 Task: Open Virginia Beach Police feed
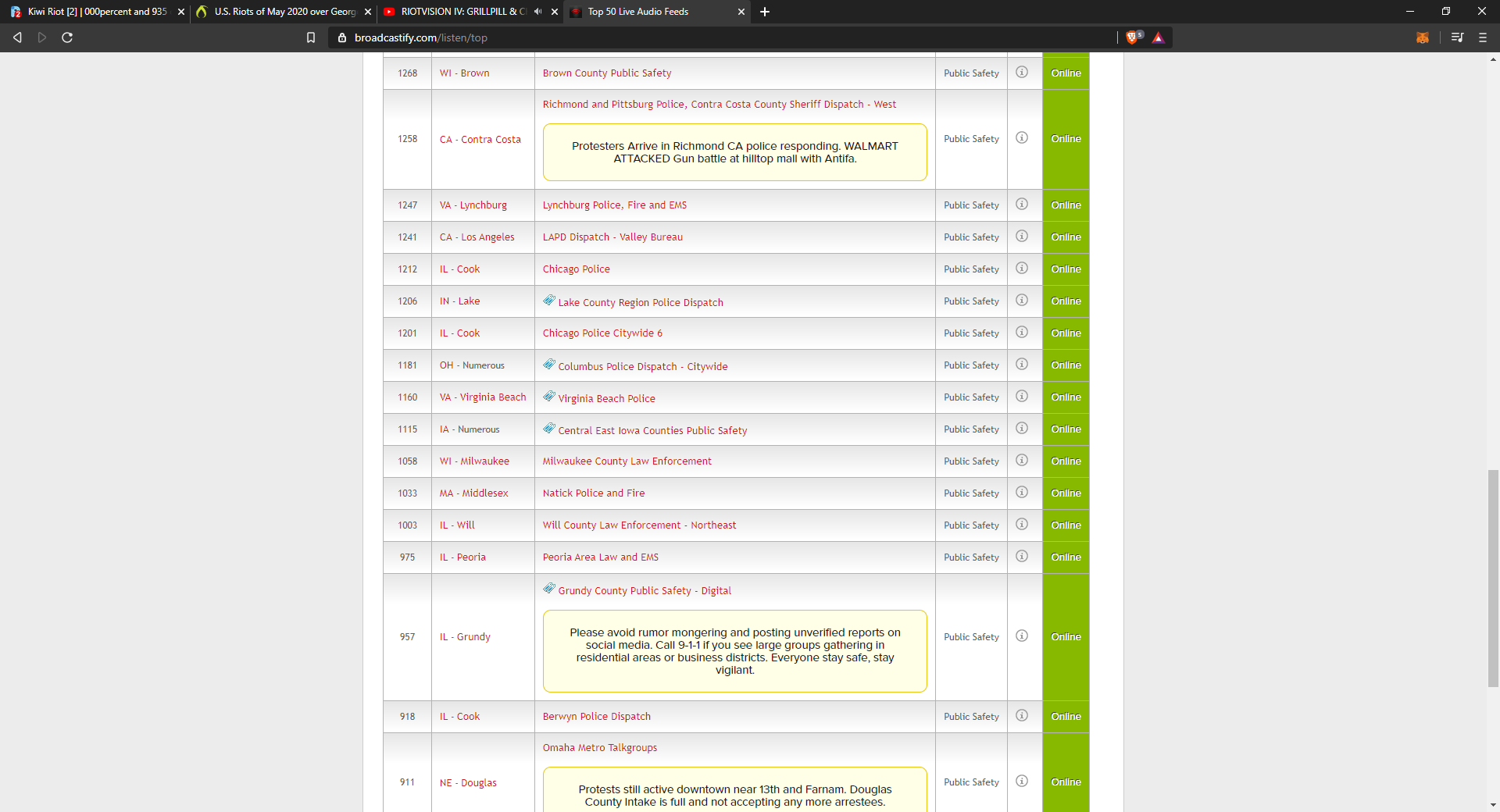coord(606,398)
